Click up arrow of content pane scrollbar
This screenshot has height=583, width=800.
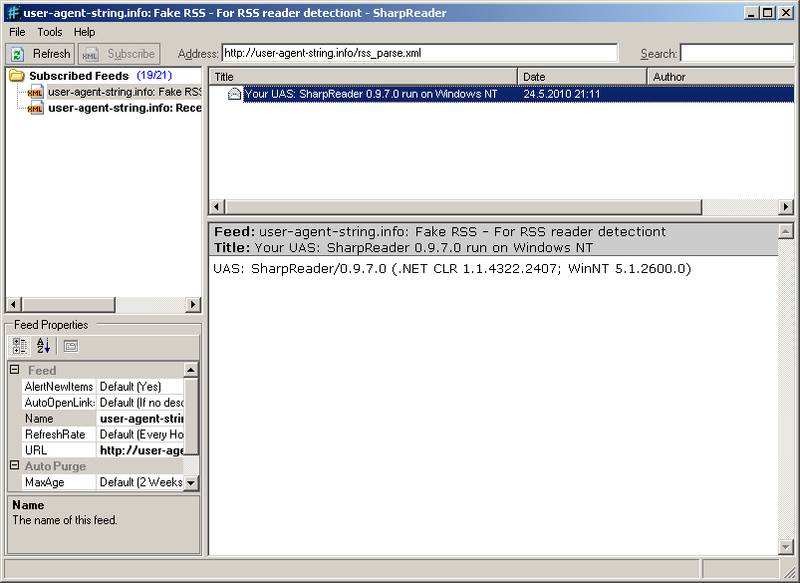click(x=786, y=232)
